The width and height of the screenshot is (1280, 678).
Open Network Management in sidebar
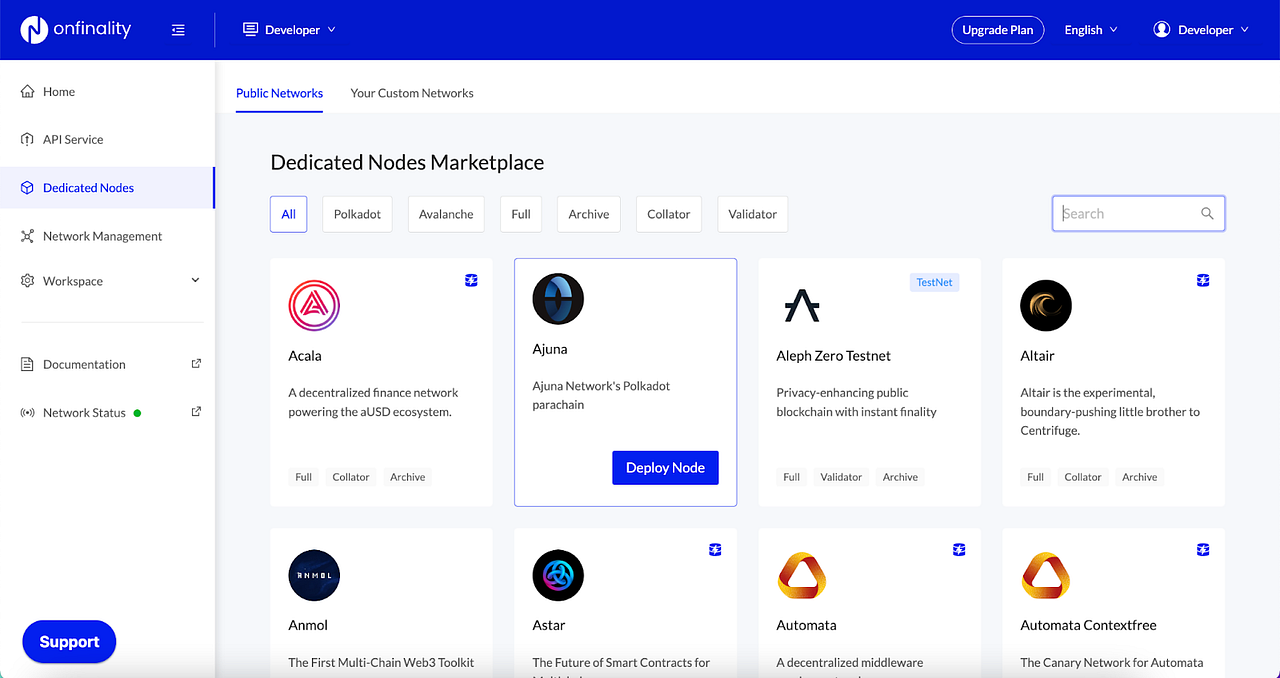point(107,236)
